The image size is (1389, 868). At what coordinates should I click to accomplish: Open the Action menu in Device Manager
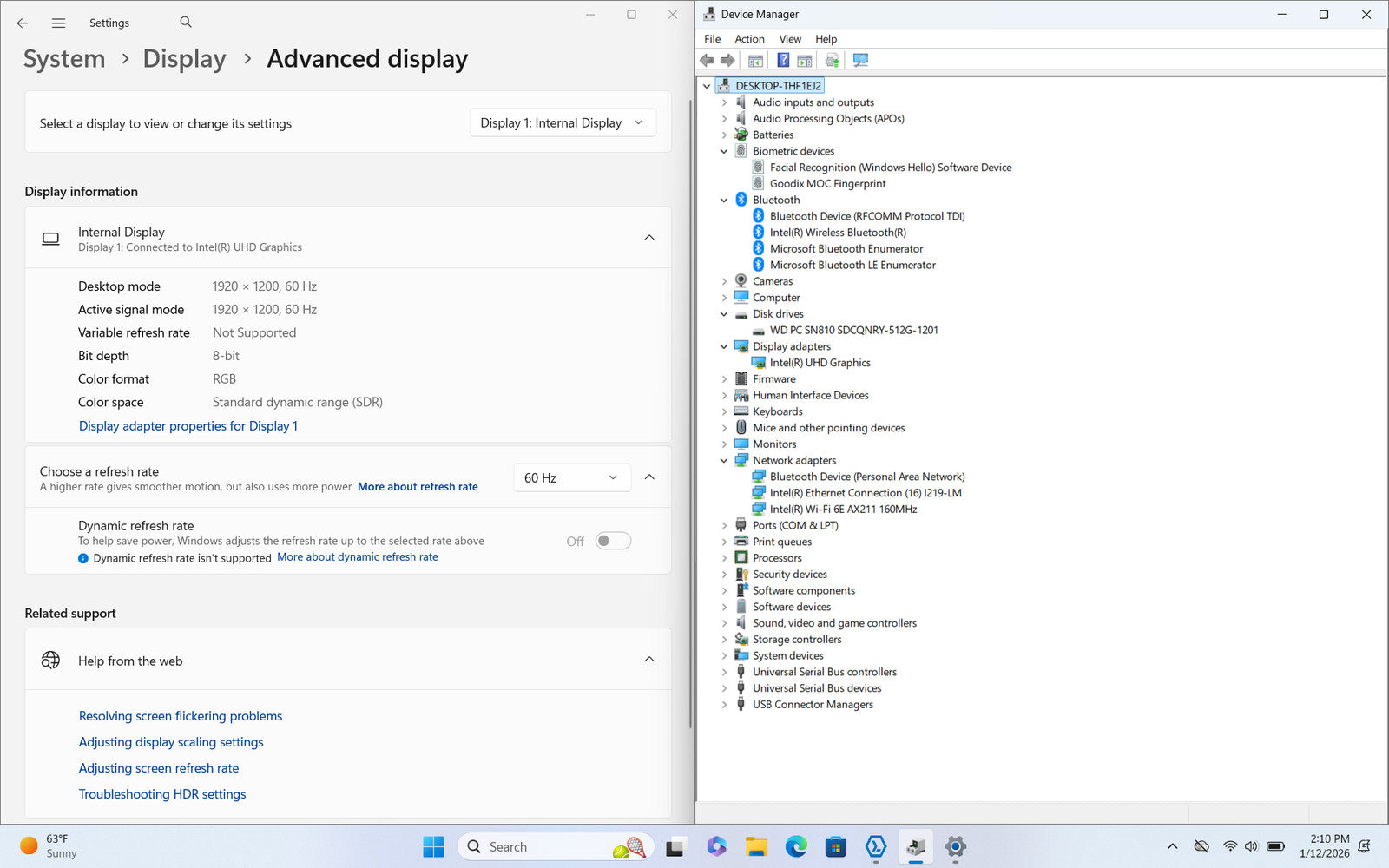pyautogui.click(x=749, y=39)
